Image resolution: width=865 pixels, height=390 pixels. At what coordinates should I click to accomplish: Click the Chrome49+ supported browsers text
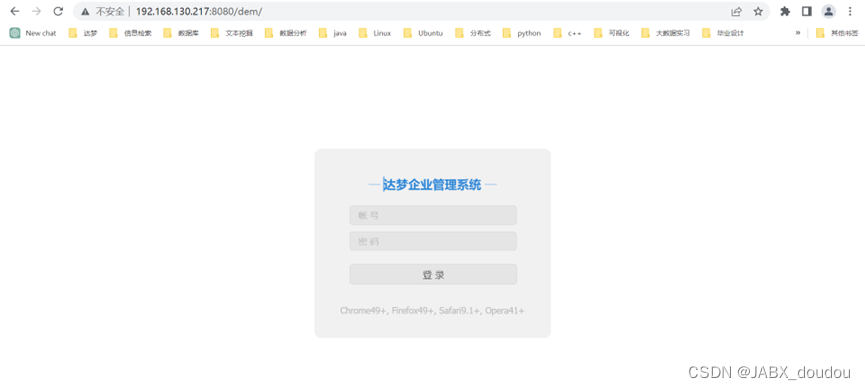click(432, 311)
